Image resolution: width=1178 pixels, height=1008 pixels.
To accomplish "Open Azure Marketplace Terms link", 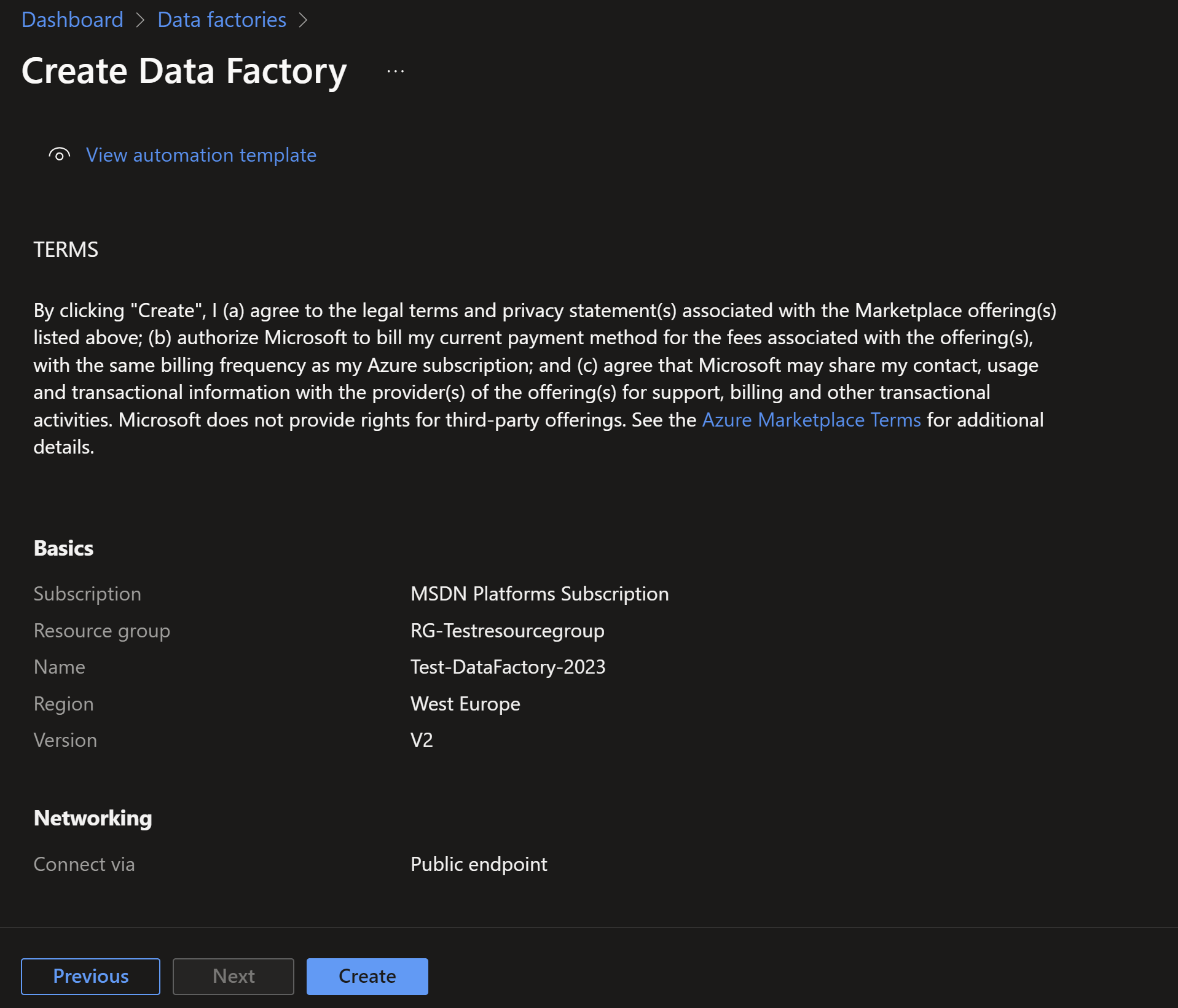I will (x=811, y=420).
